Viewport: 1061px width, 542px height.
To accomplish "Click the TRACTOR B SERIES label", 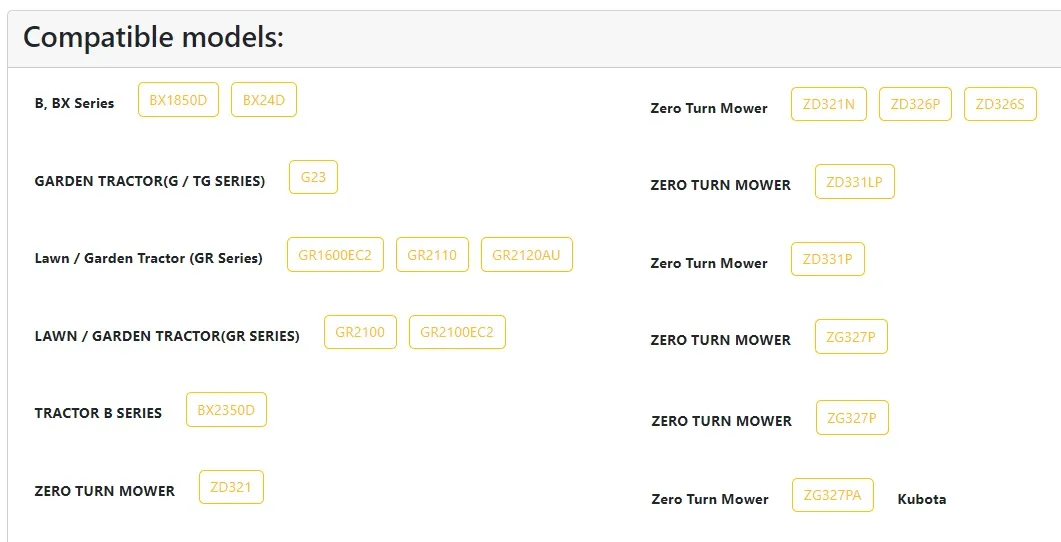I will (98, 413).
